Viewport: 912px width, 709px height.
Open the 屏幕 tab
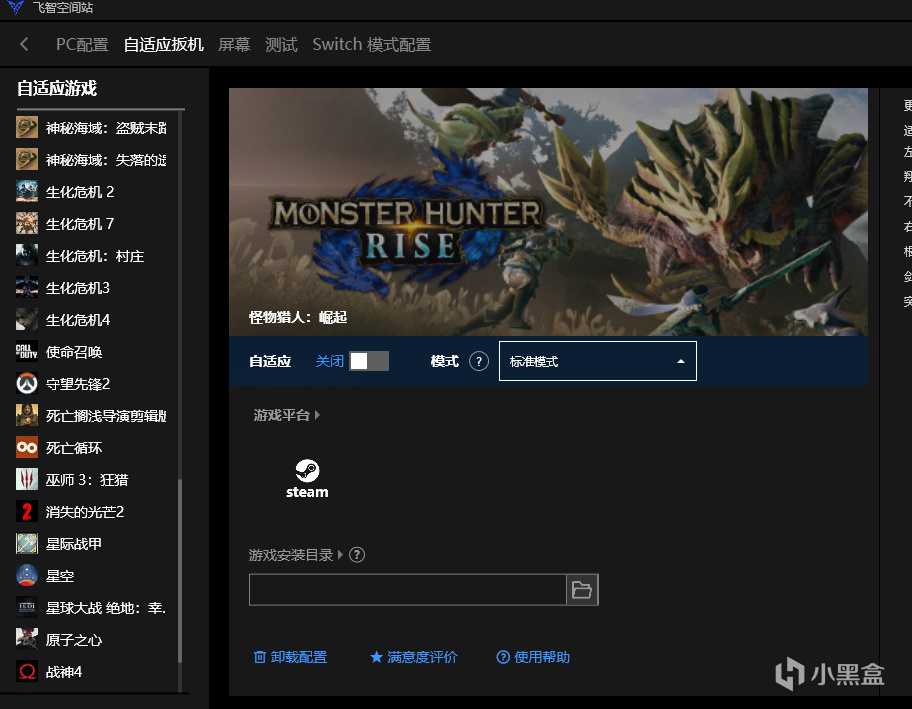click(x=234, y=44)
